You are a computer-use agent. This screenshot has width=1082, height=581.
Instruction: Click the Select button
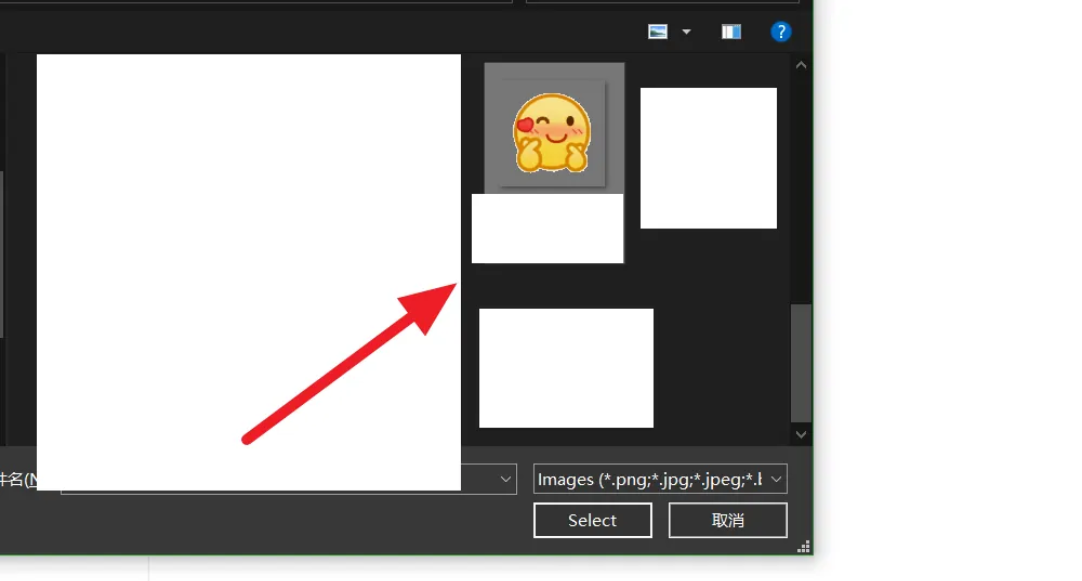[x=592, y=520]
